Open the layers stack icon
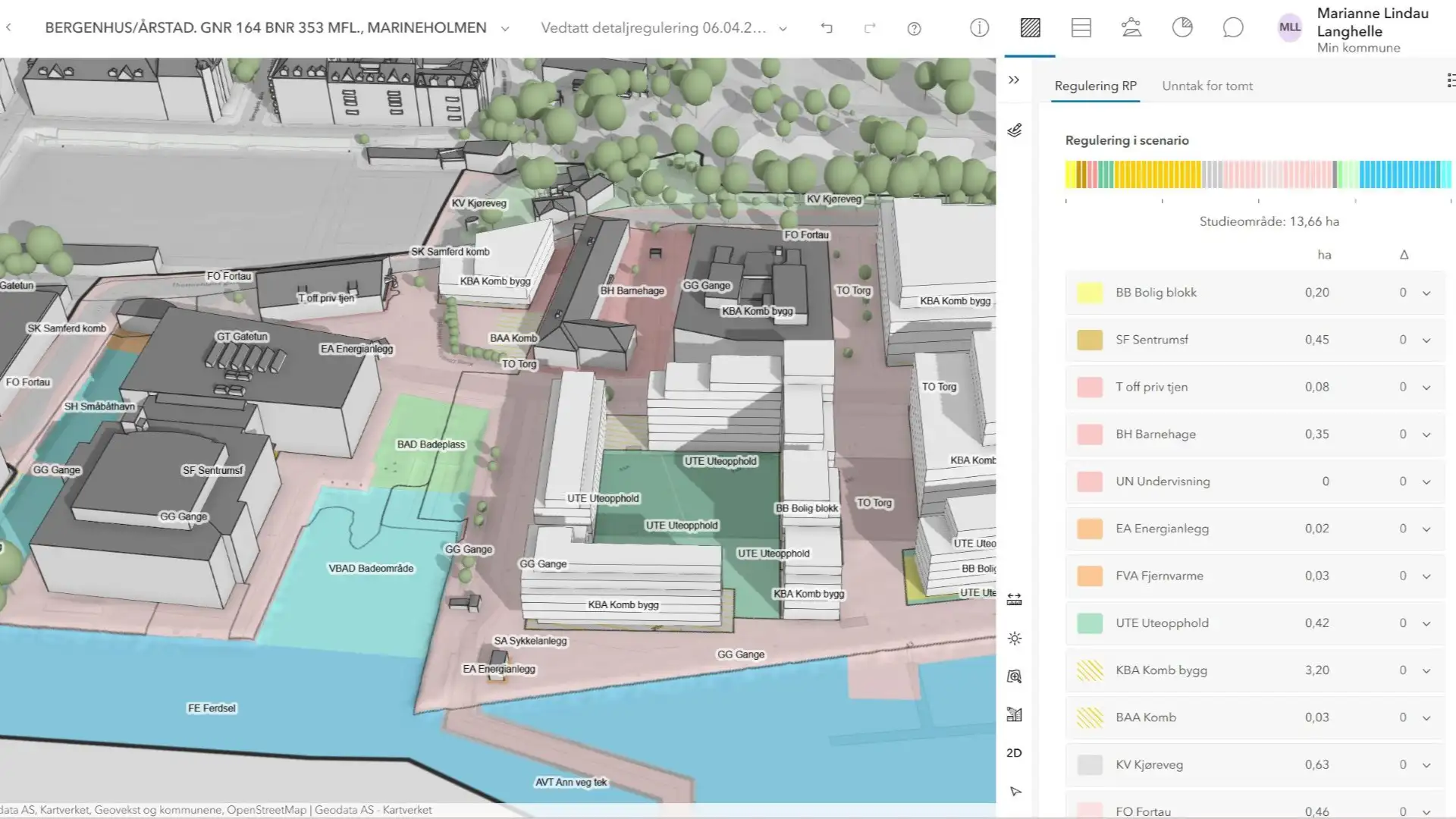Image resolution: width=1456 pixels, height=819 pixels. coord(1015,130)
